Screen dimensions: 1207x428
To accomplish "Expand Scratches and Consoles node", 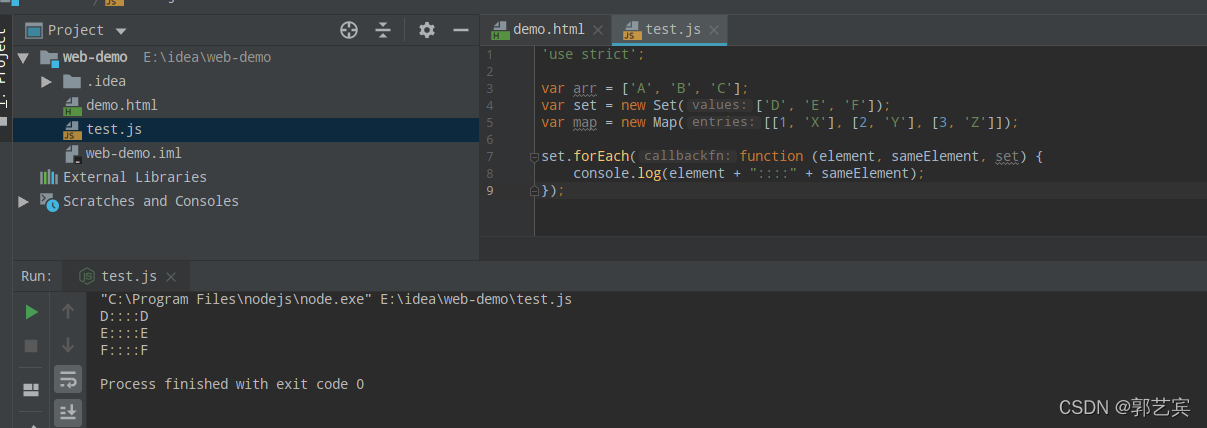I will pyautogui.click(x=24, y=202).
